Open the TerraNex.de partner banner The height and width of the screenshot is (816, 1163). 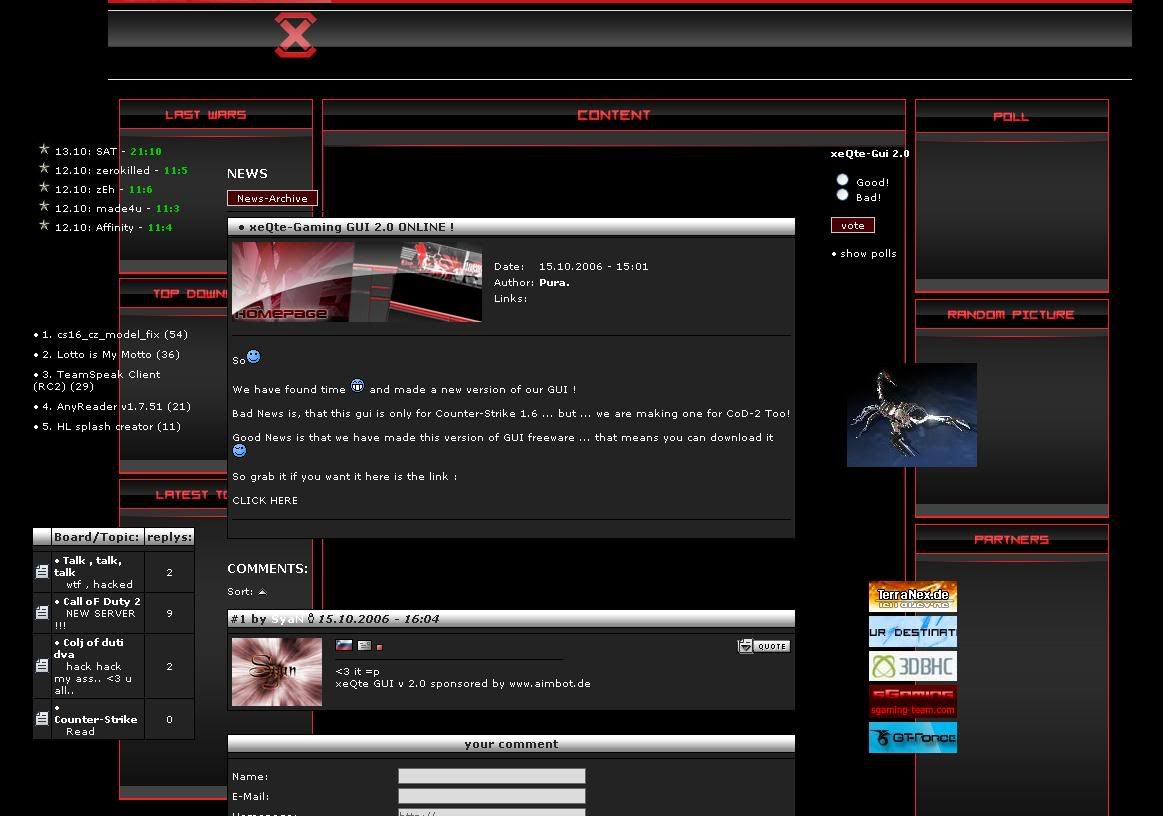(912, 596)
